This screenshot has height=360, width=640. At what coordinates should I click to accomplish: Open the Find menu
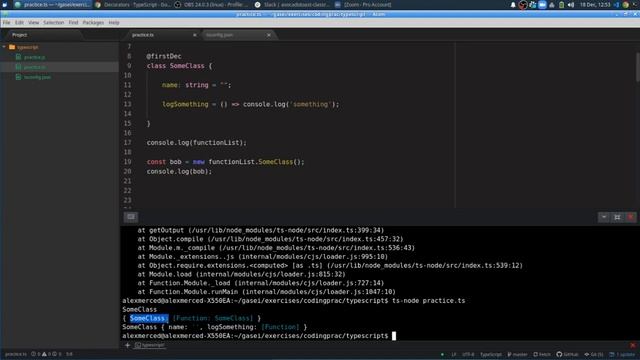73,23
